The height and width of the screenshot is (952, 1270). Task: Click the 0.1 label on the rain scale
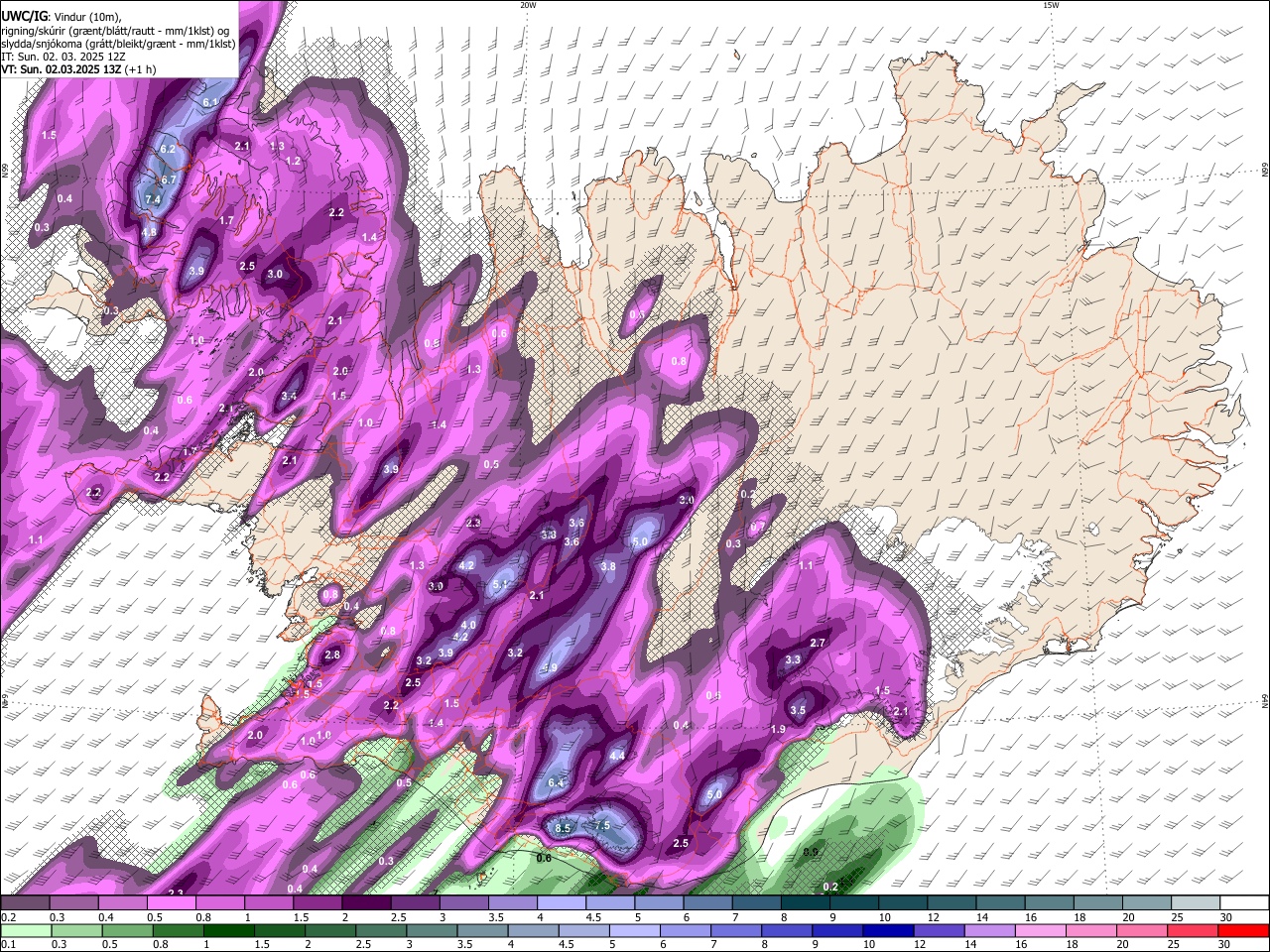[8, 944]
